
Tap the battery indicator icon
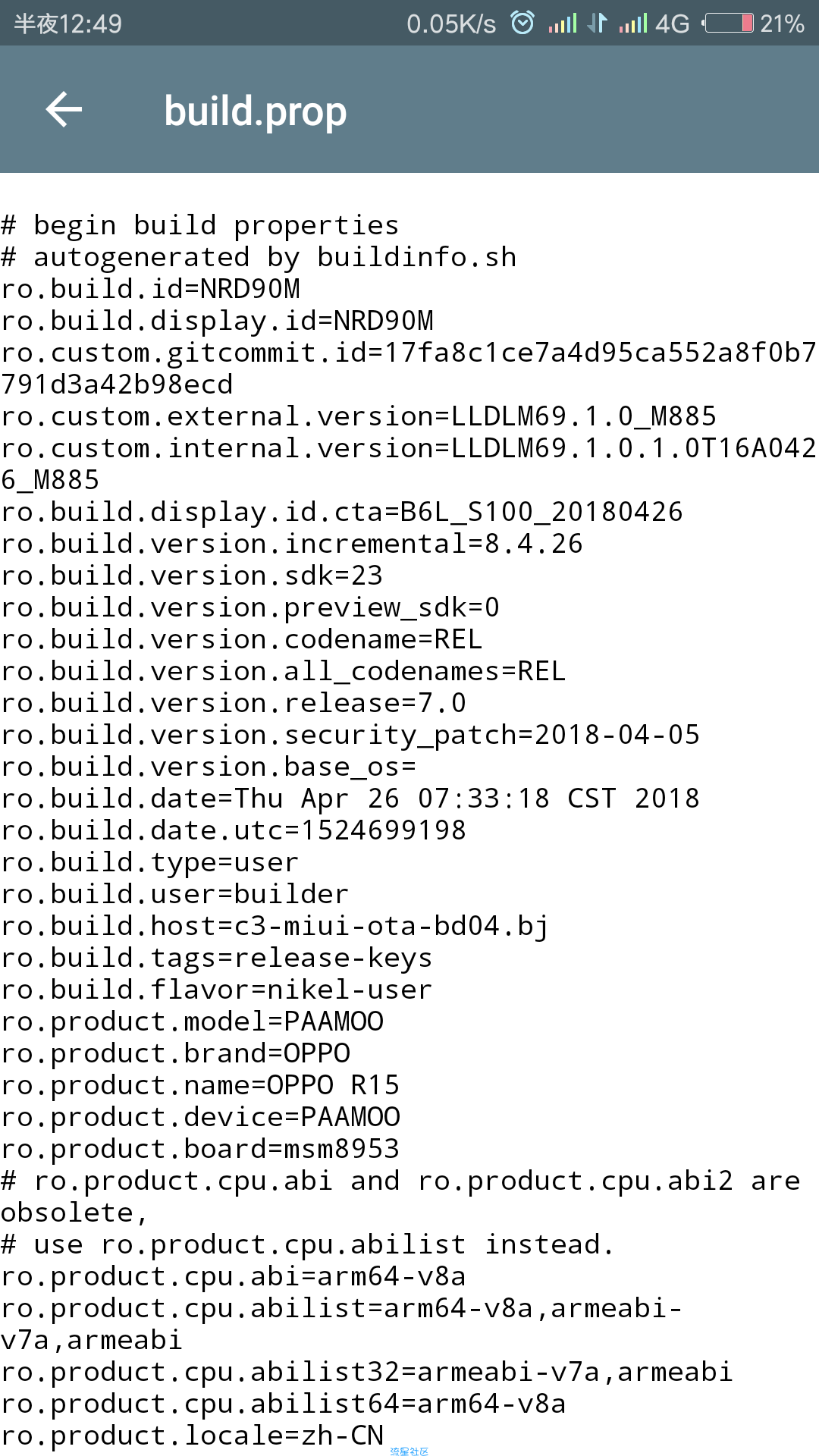728,23
